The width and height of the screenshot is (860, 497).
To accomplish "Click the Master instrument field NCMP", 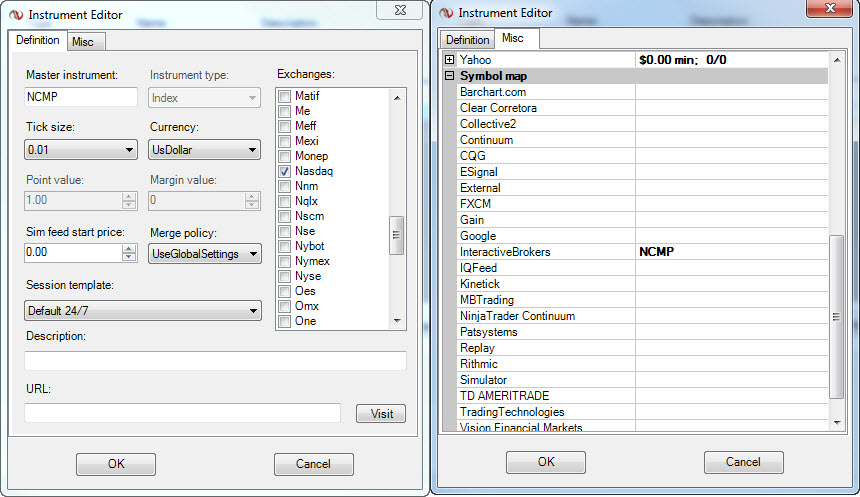I will (x=81, y=97).
